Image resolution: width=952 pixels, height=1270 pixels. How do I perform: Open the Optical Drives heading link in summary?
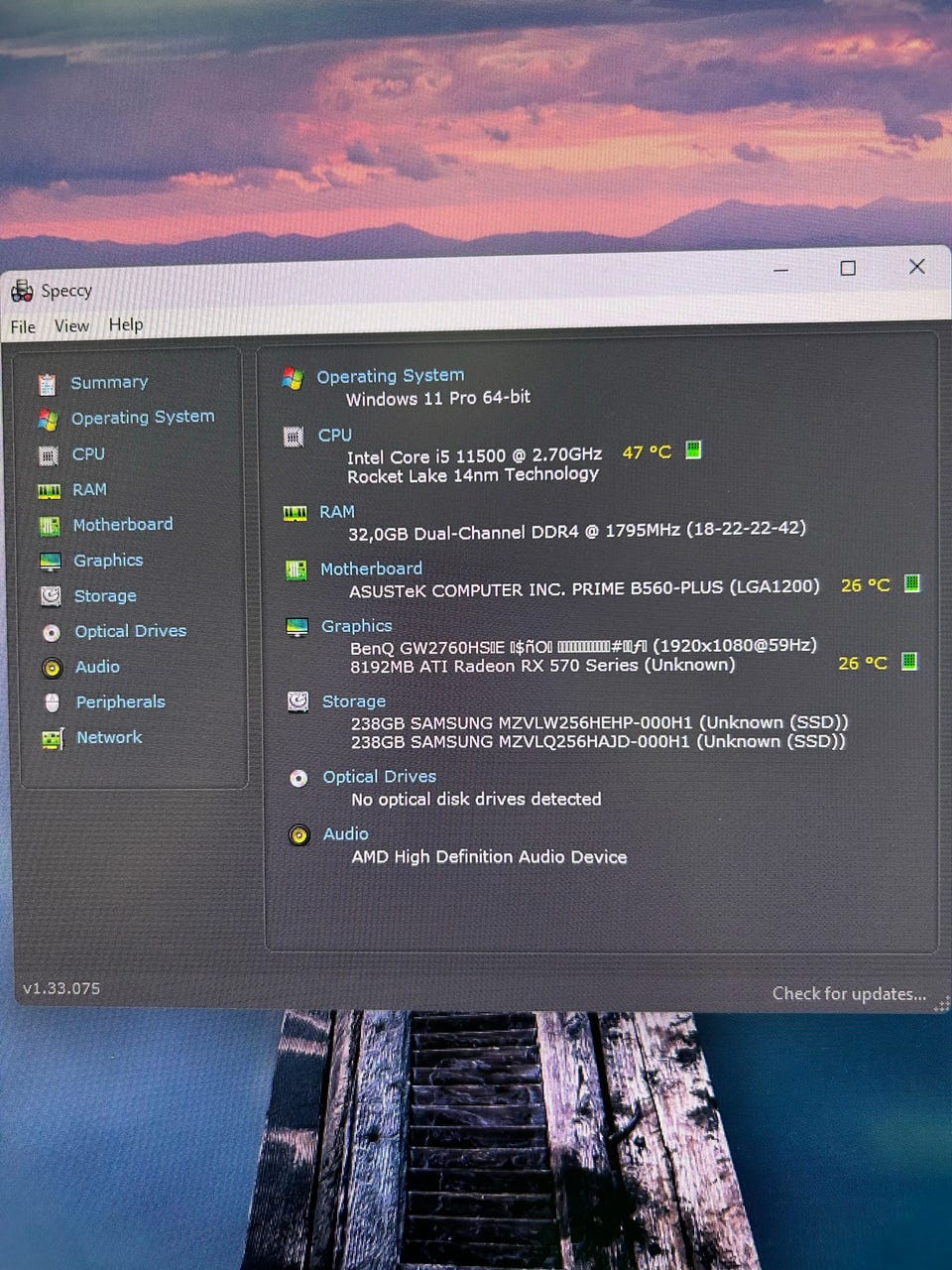tap(380, 777)
